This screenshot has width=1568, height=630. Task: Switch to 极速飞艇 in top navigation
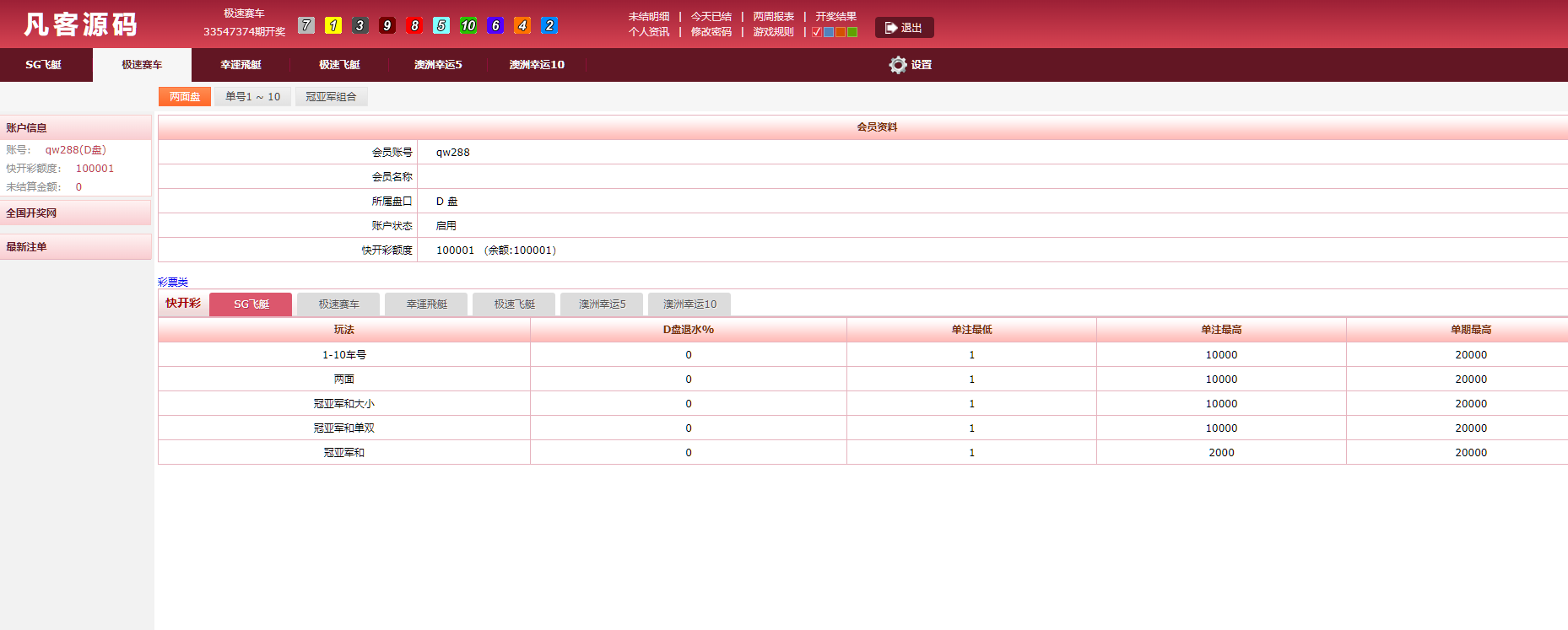(339, 65)
